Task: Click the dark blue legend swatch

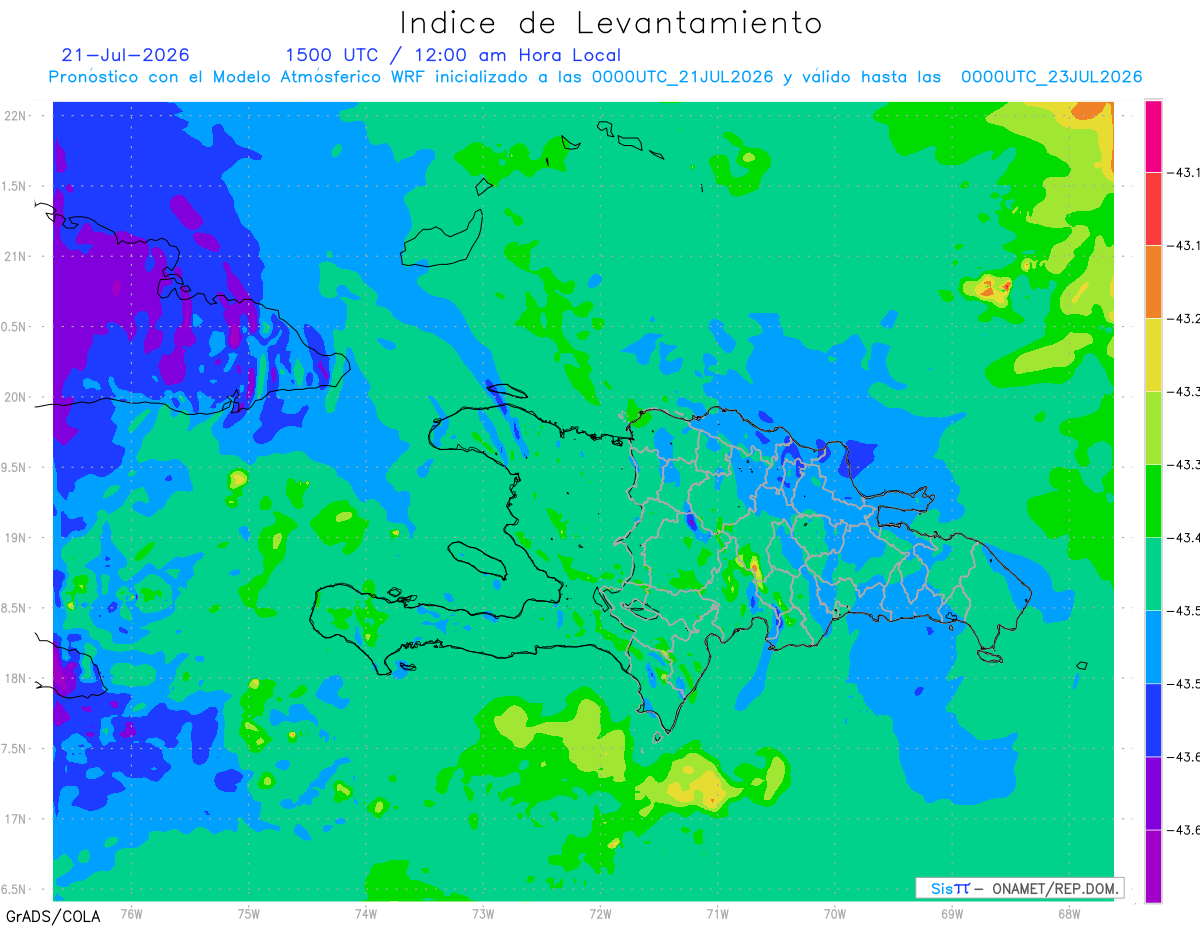Action: 1153,720
